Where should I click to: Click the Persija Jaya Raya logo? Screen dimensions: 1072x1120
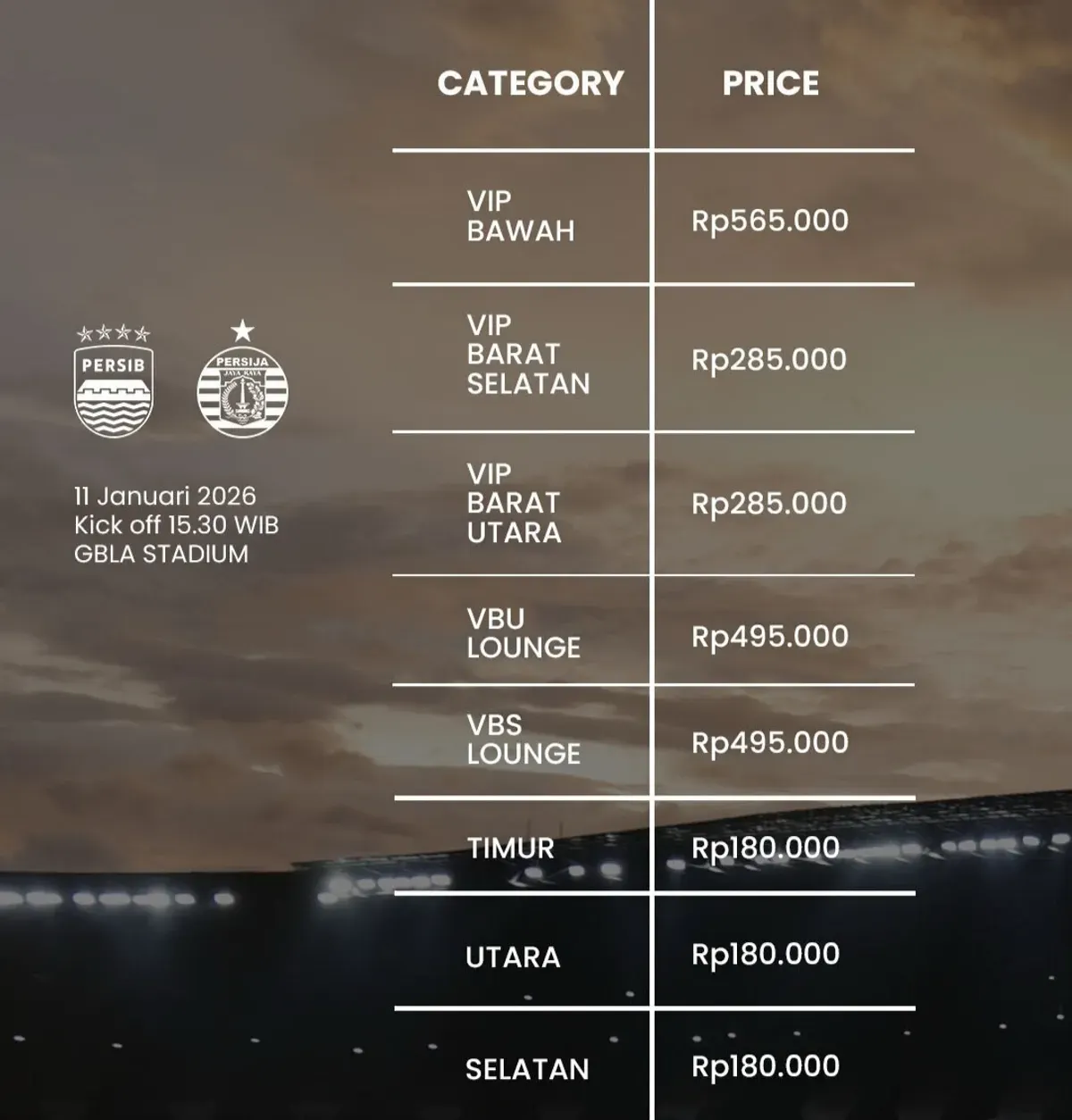point(242,391)
